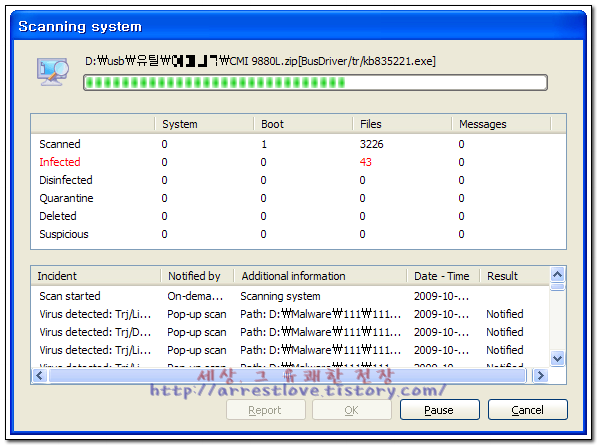Click the horizontal scroll right arrow

(x=540, y=376)
